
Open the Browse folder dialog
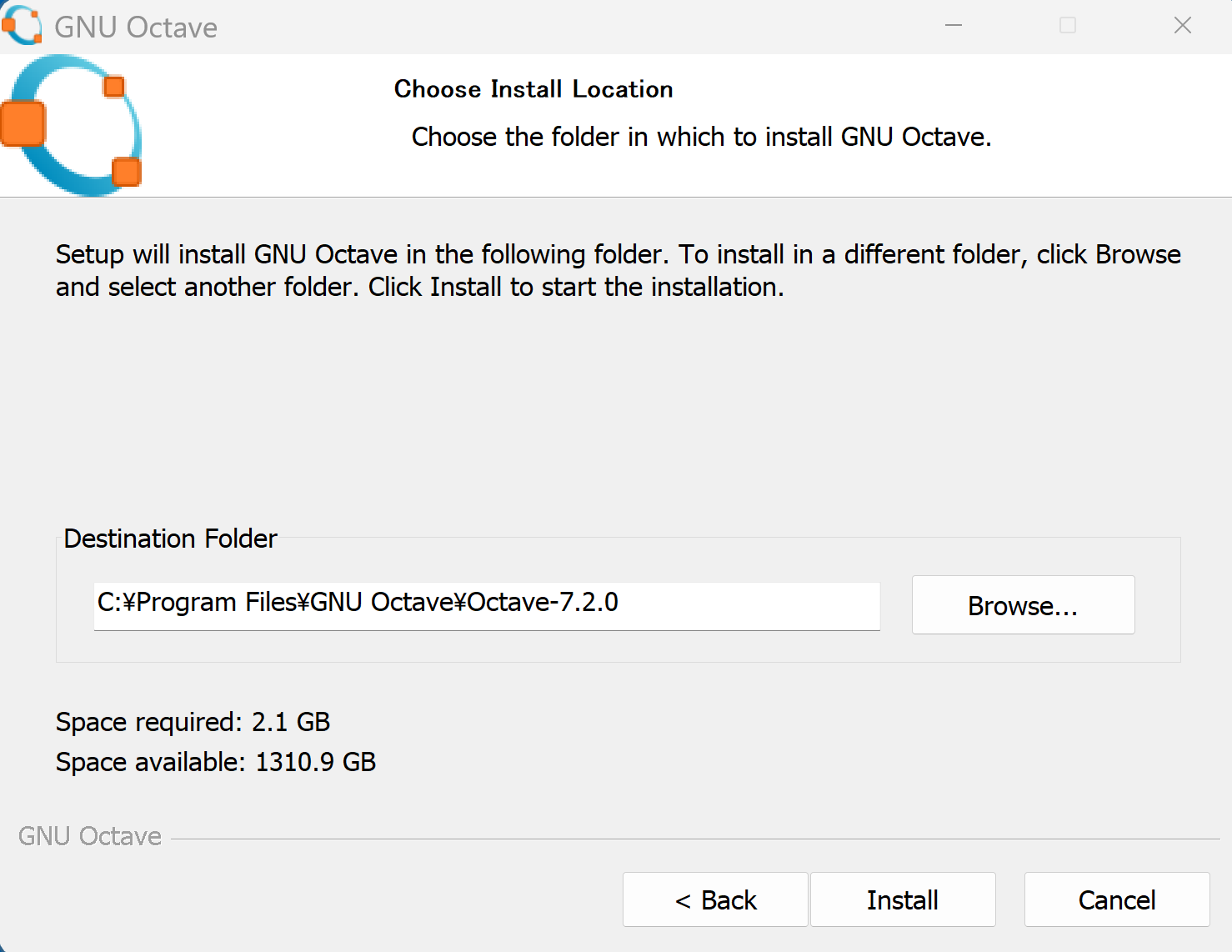[x=1023, y=605]
